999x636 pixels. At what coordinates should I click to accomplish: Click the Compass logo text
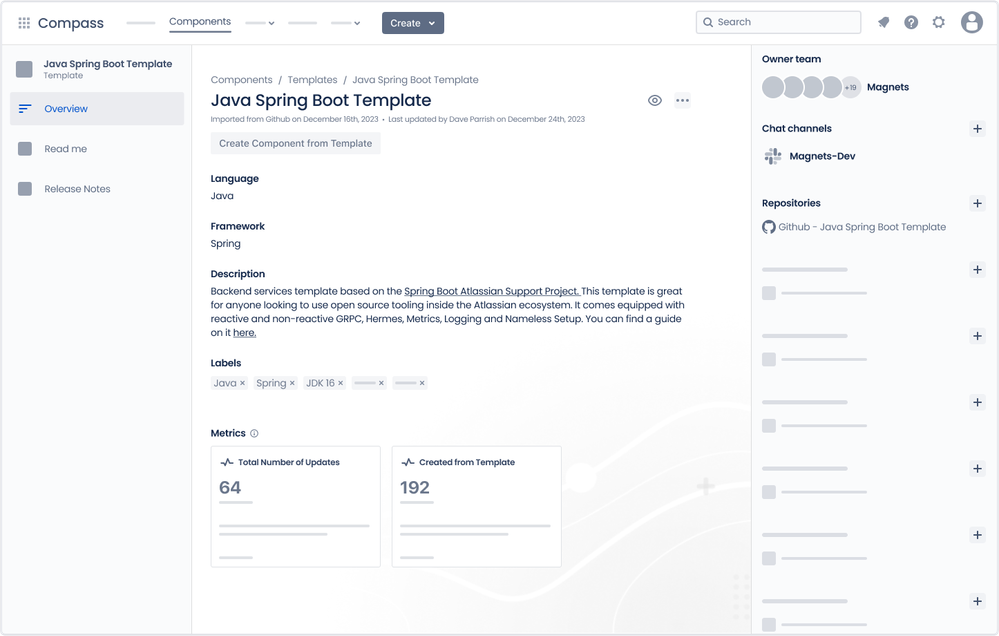tap(71, 23)
